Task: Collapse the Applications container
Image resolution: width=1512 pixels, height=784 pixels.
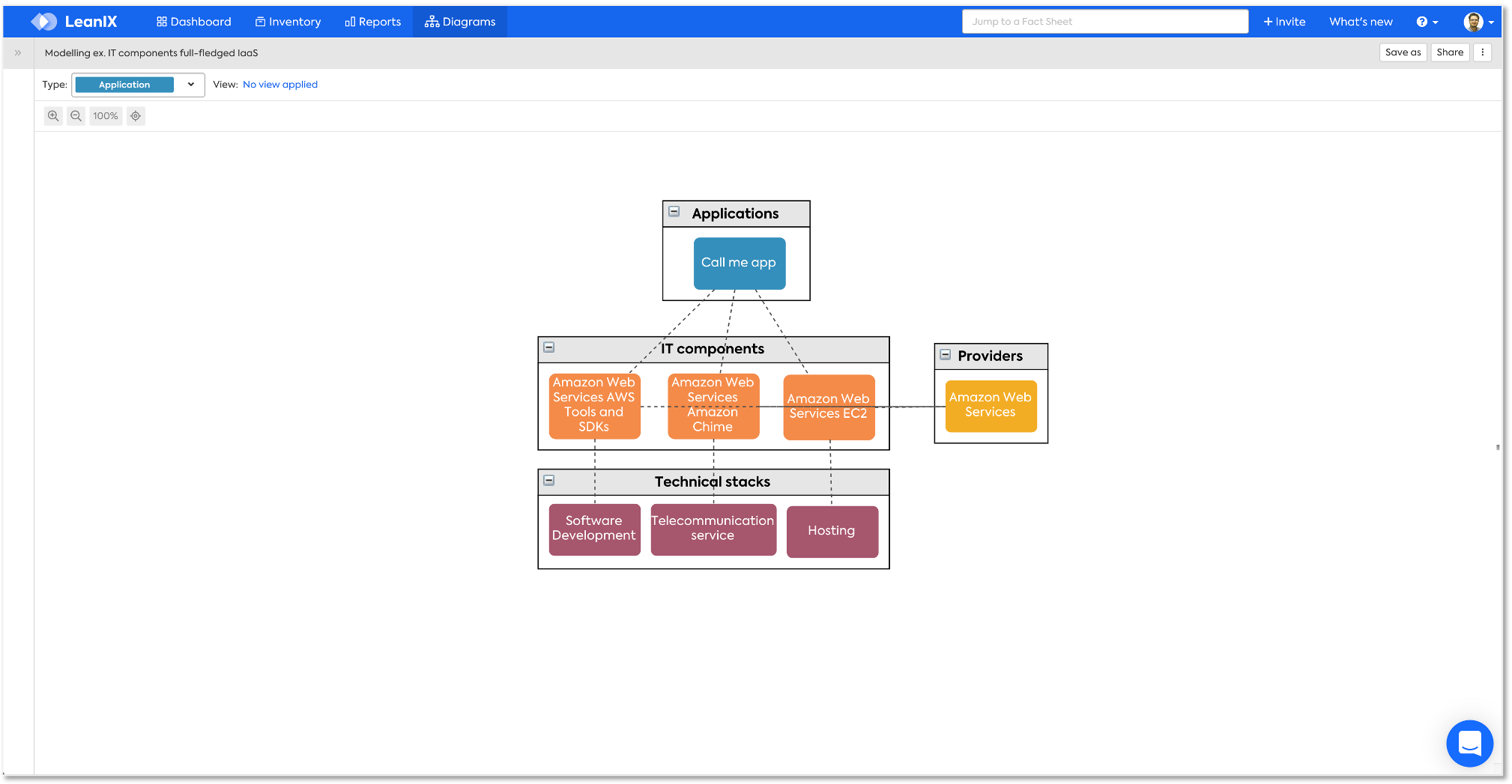Action: pyautogui.click(x=674, y=212)
